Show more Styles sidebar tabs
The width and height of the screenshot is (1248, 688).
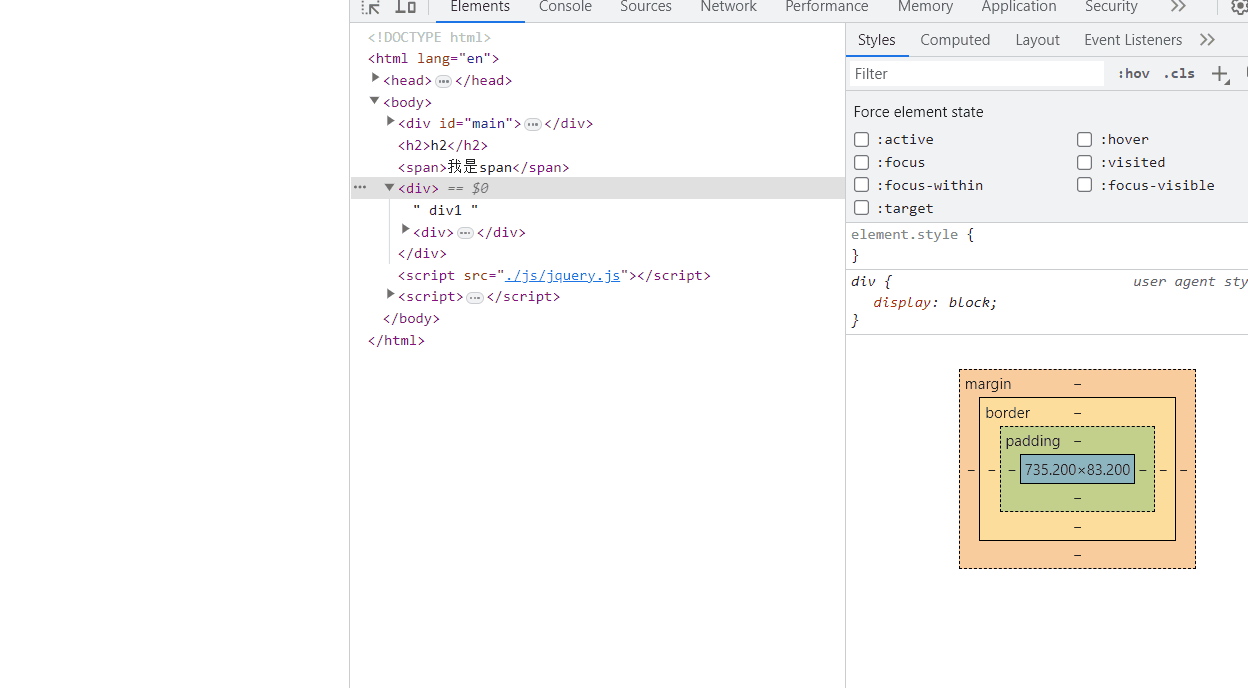click(x=1207, y=40)
